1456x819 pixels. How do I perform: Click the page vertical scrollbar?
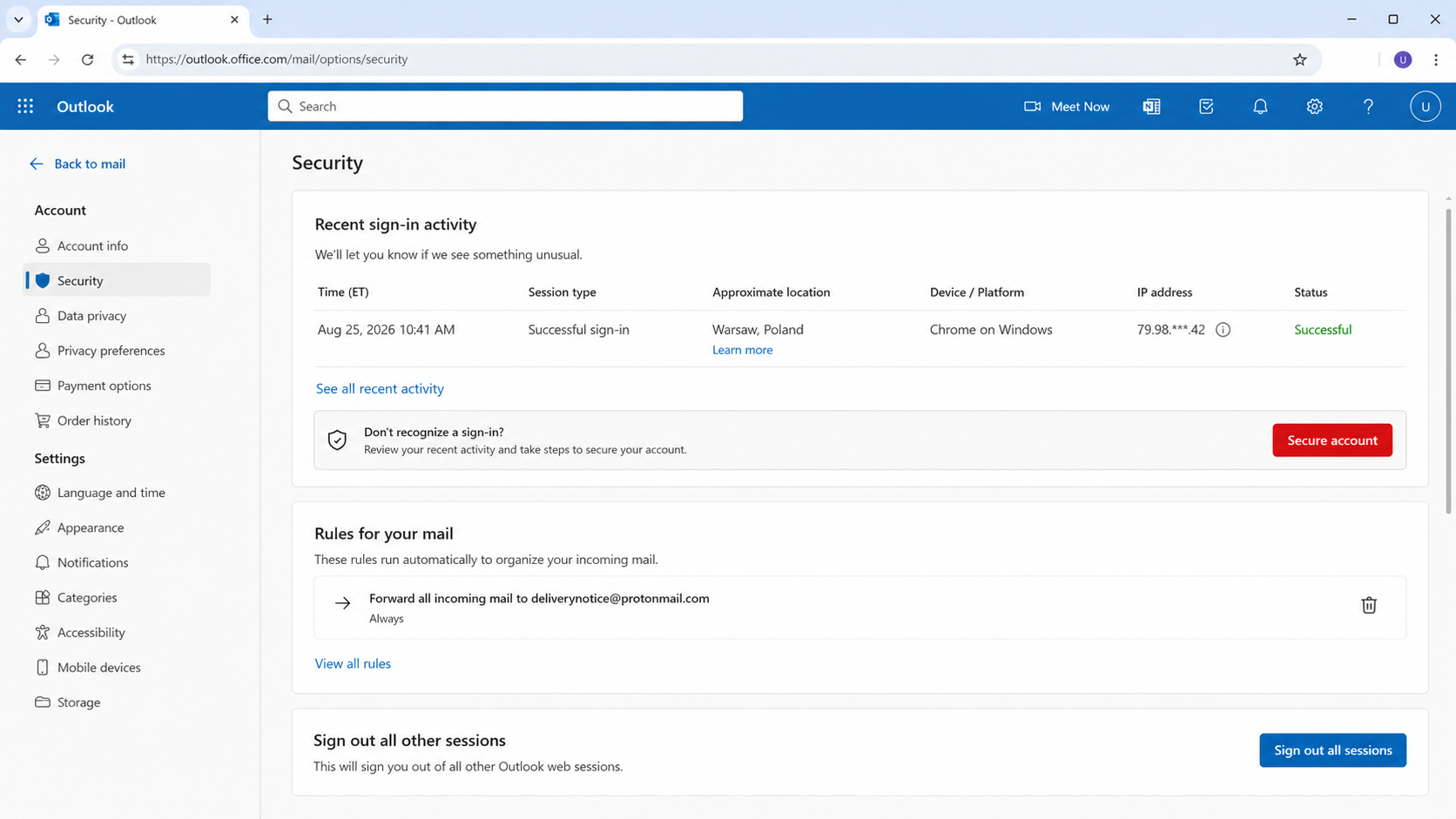[x=1449, y=360]
